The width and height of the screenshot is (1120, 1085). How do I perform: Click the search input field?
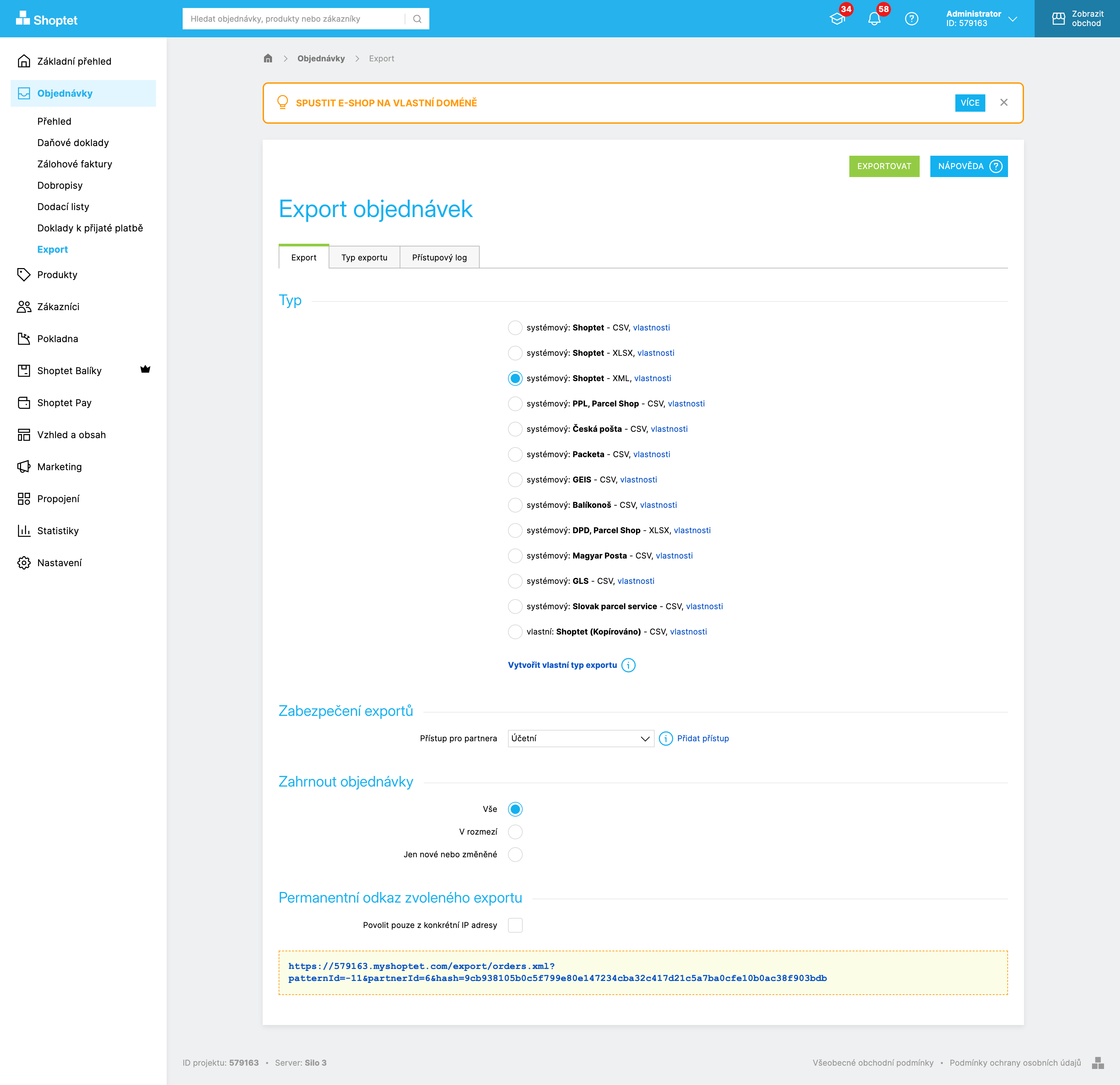pos(294,19)
